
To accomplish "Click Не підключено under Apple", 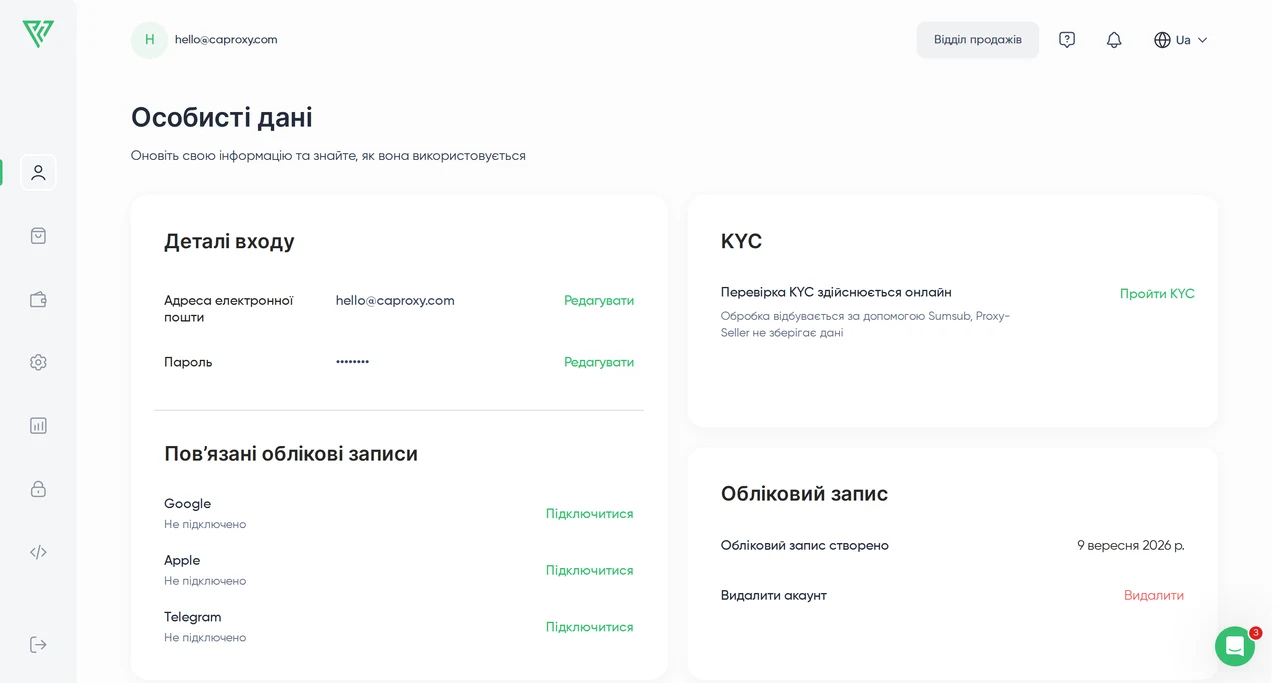I will pyautogui.click(x=205, y=581).
